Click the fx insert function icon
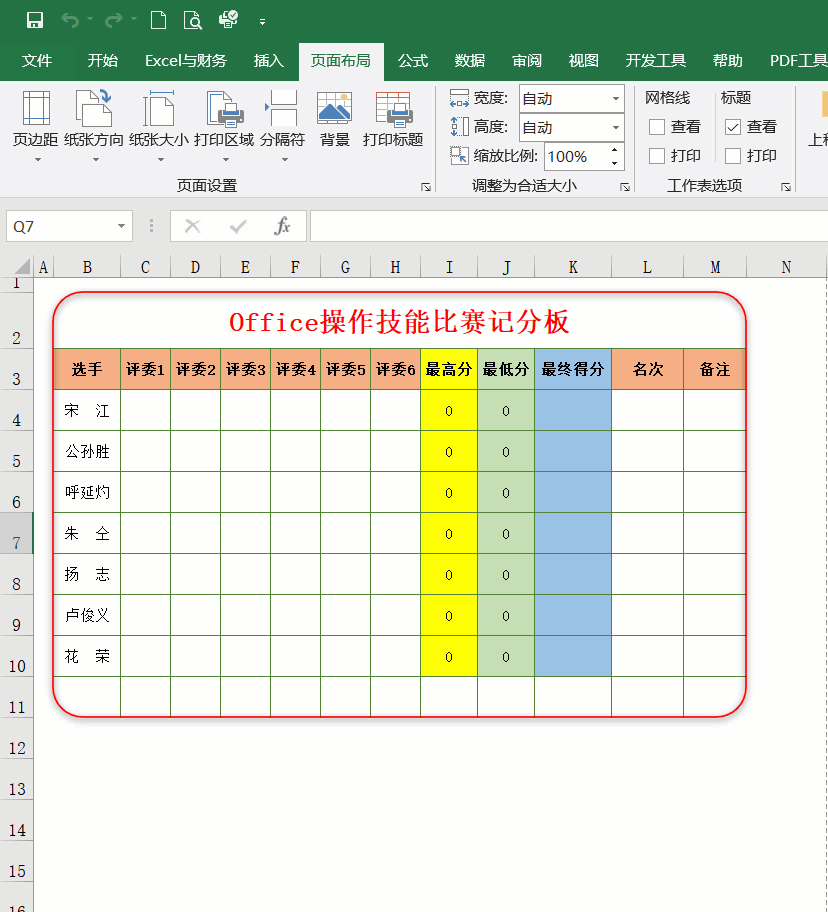 [282, 226]
